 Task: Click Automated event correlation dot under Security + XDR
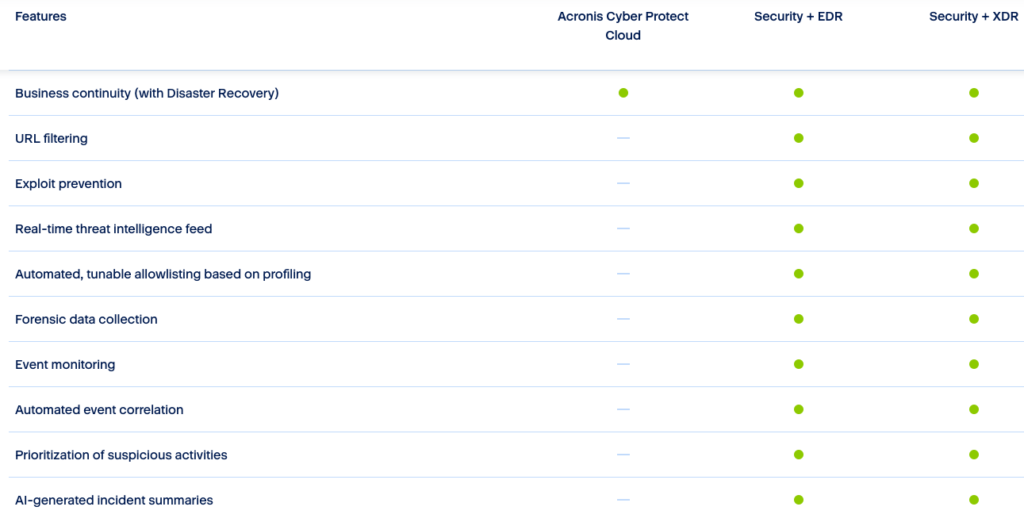[973, 410]
